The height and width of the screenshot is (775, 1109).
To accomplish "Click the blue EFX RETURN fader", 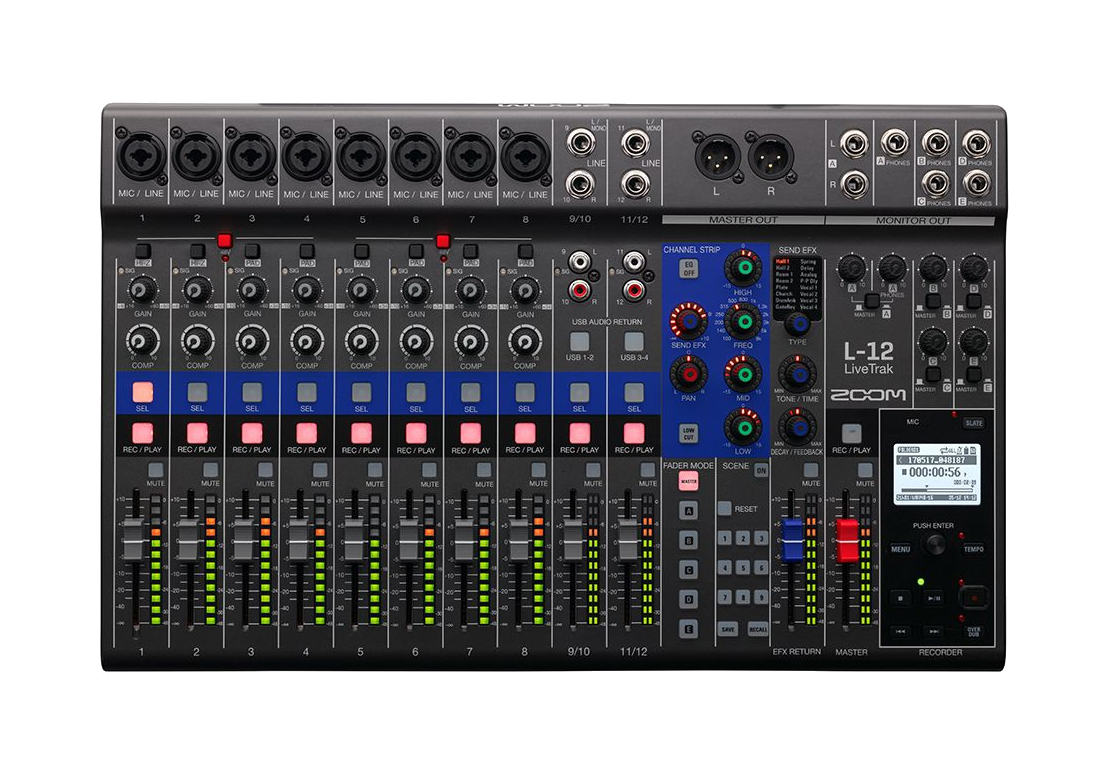I will (793, 540).
